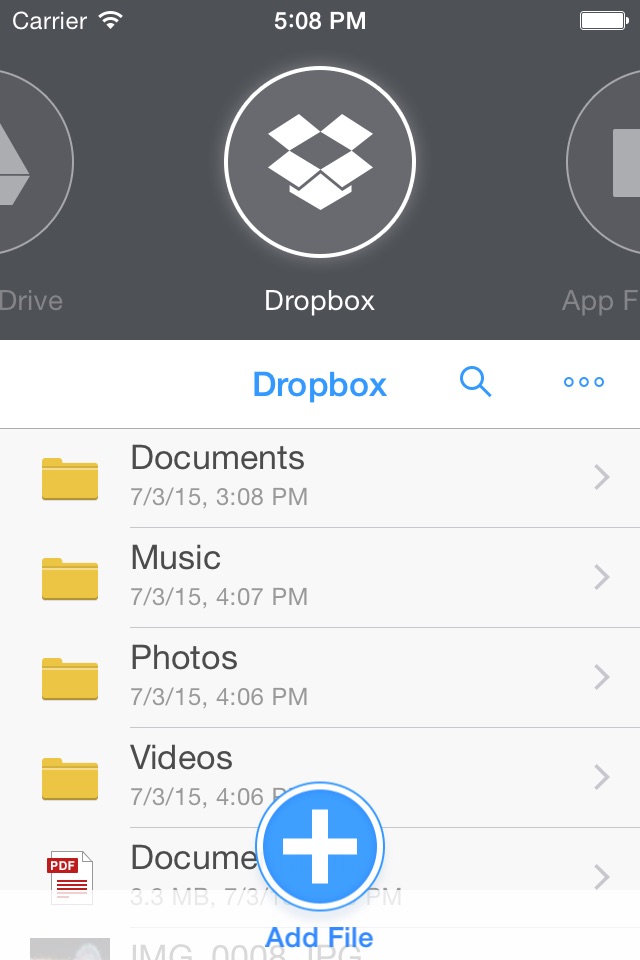This screenshot has width=640, height=960.
Task: Tap the 5:08 PM status bar clock
Action: [320, 21]
